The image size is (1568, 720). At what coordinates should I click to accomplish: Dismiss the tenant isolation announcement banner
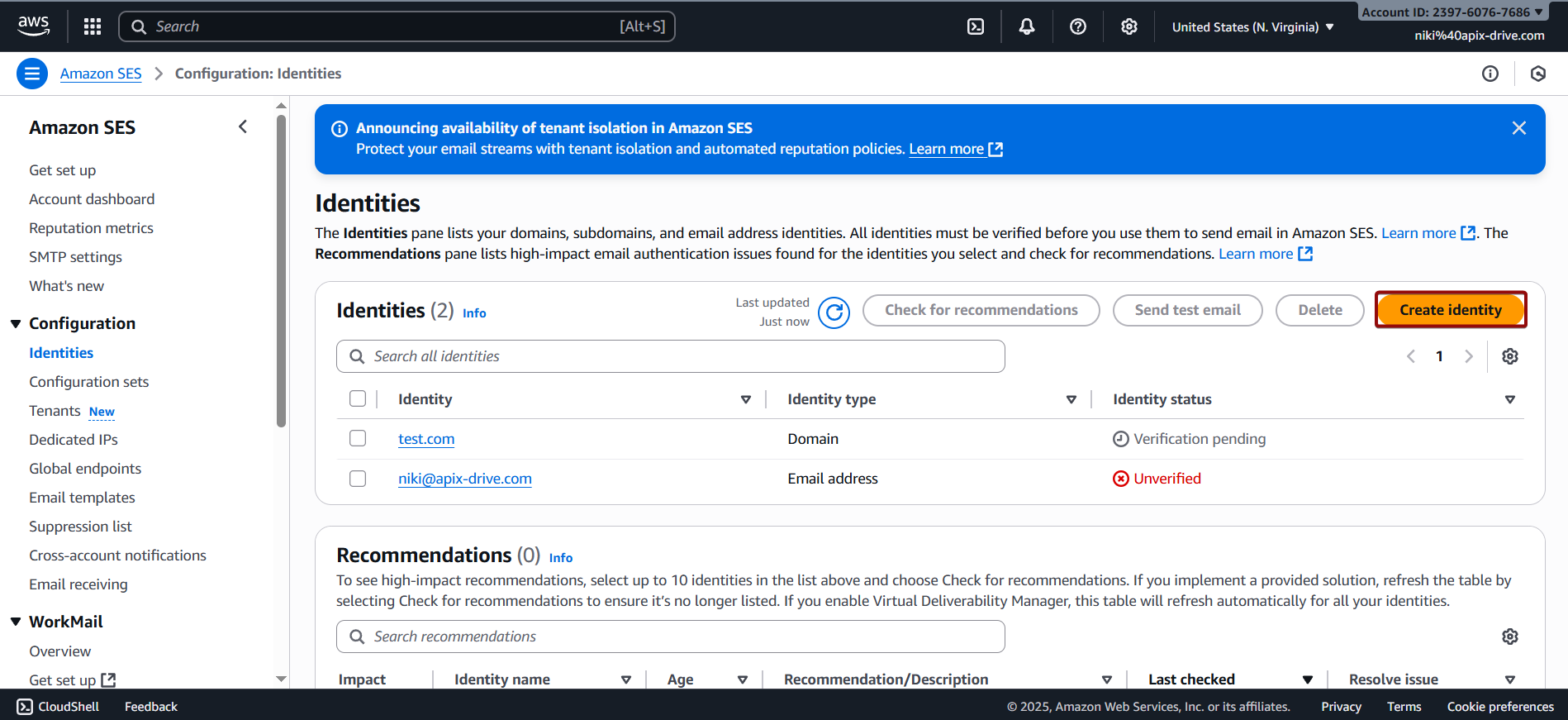click(1518, 128)
